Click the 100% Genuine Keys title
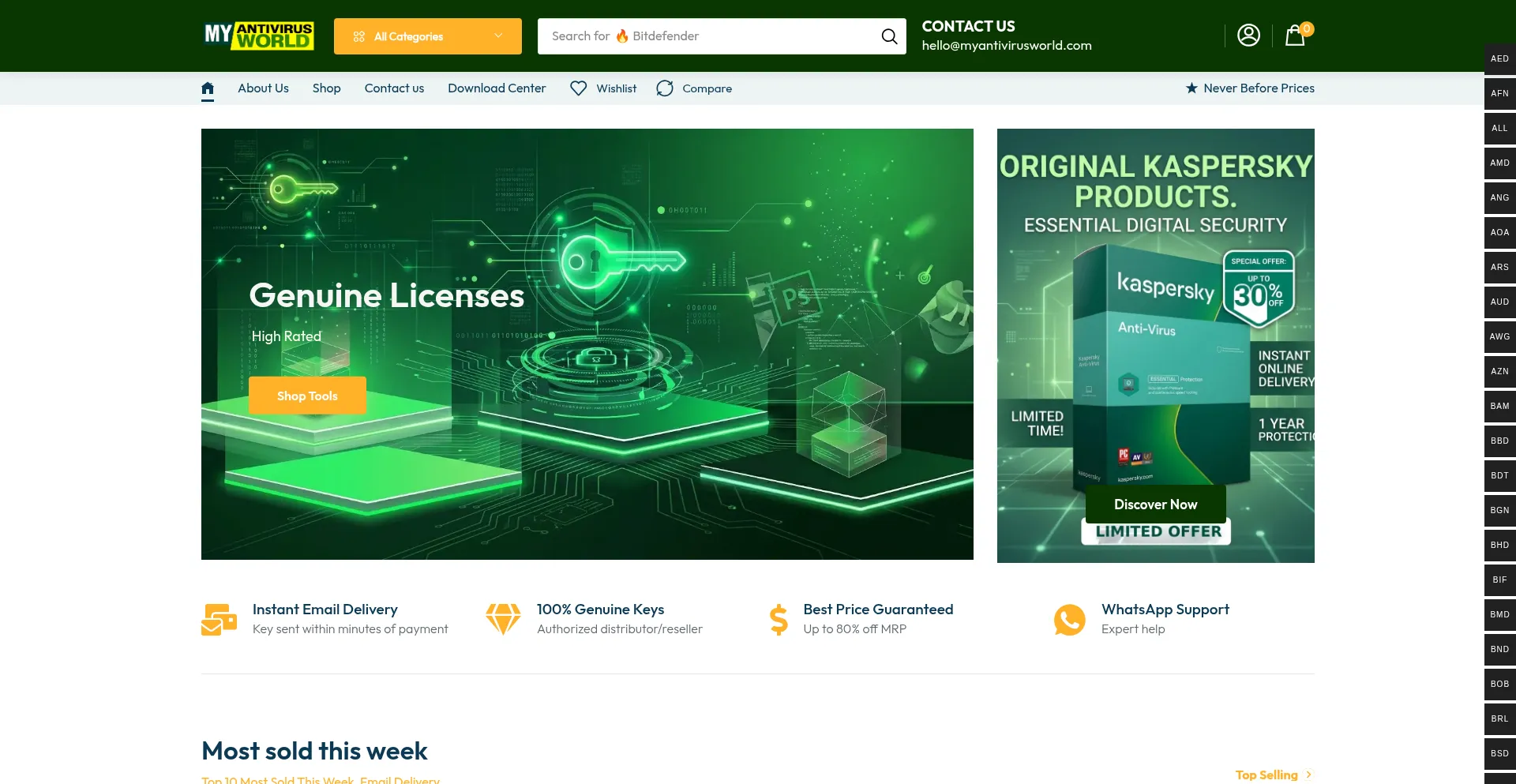Image resolution: width=1516 pixels, height=784 pixels. click(600, 610)
